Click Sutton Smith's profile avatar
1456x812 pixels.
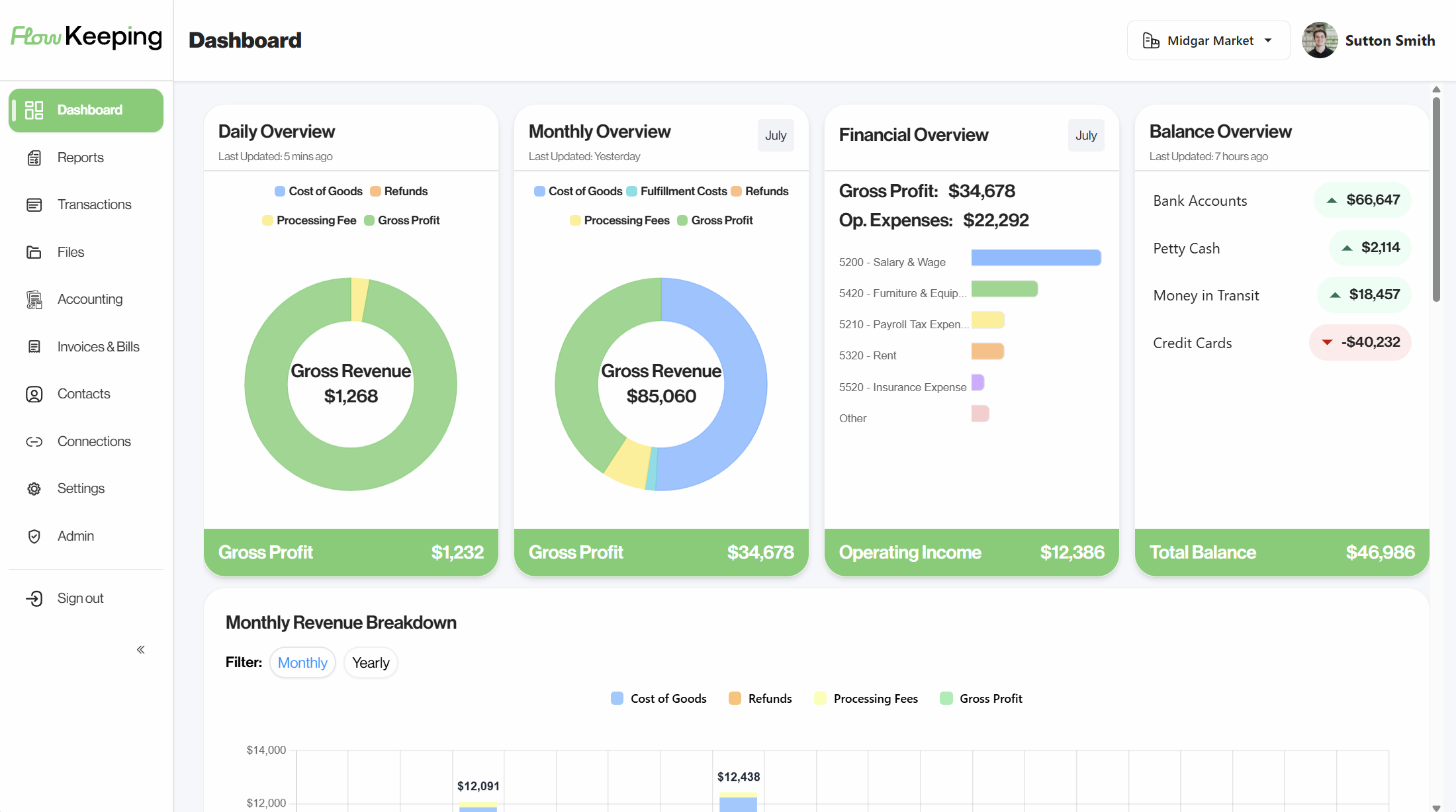pos(1320,40)
